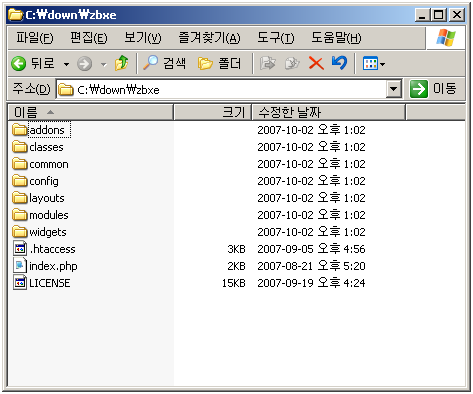Viewport: 473px width, 394px height.
Task: Toggle the Folders pane toolbar button
Action: [219, 63]
